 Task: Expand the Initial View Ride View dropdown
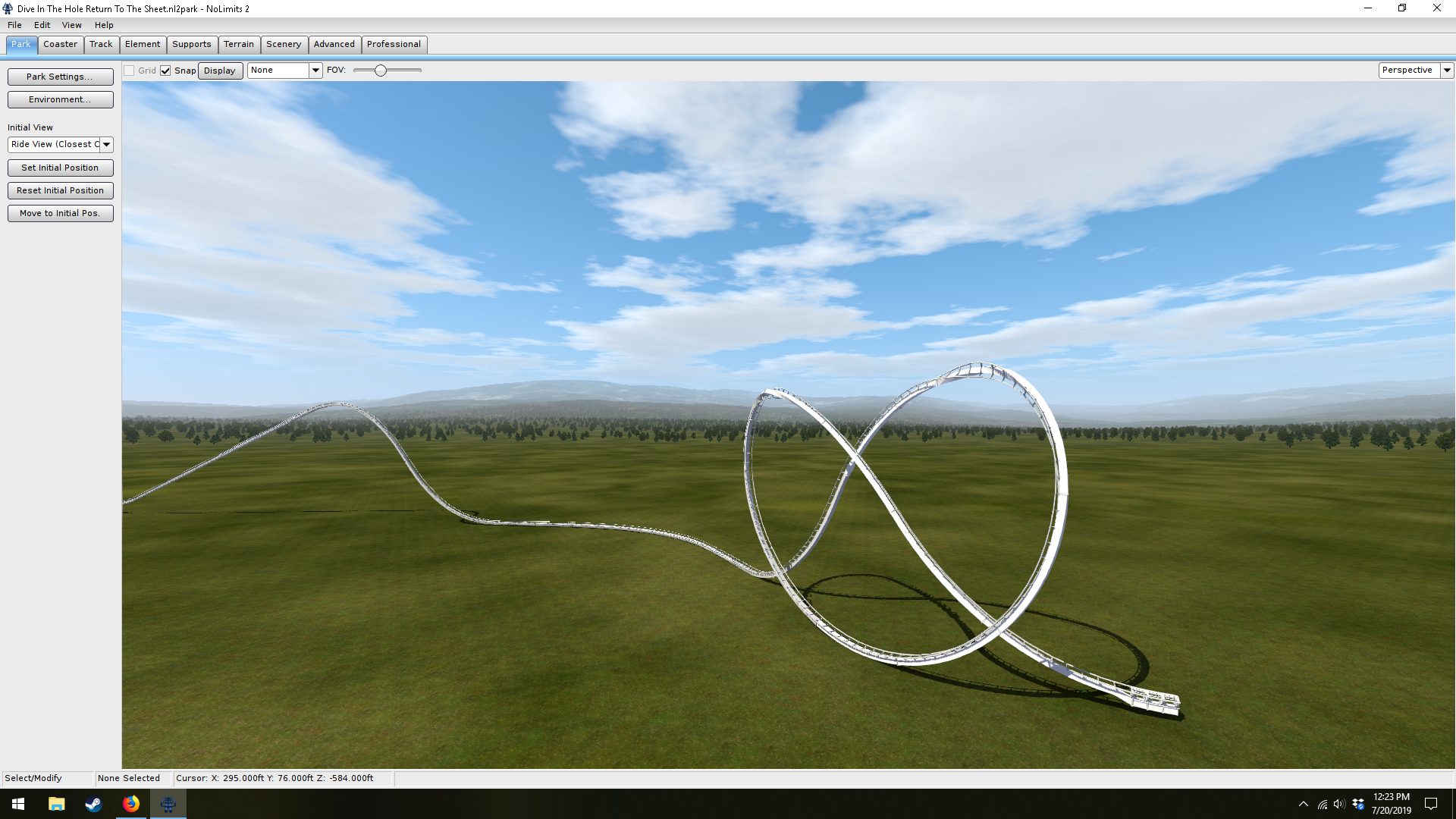click(x=107, y=144)
